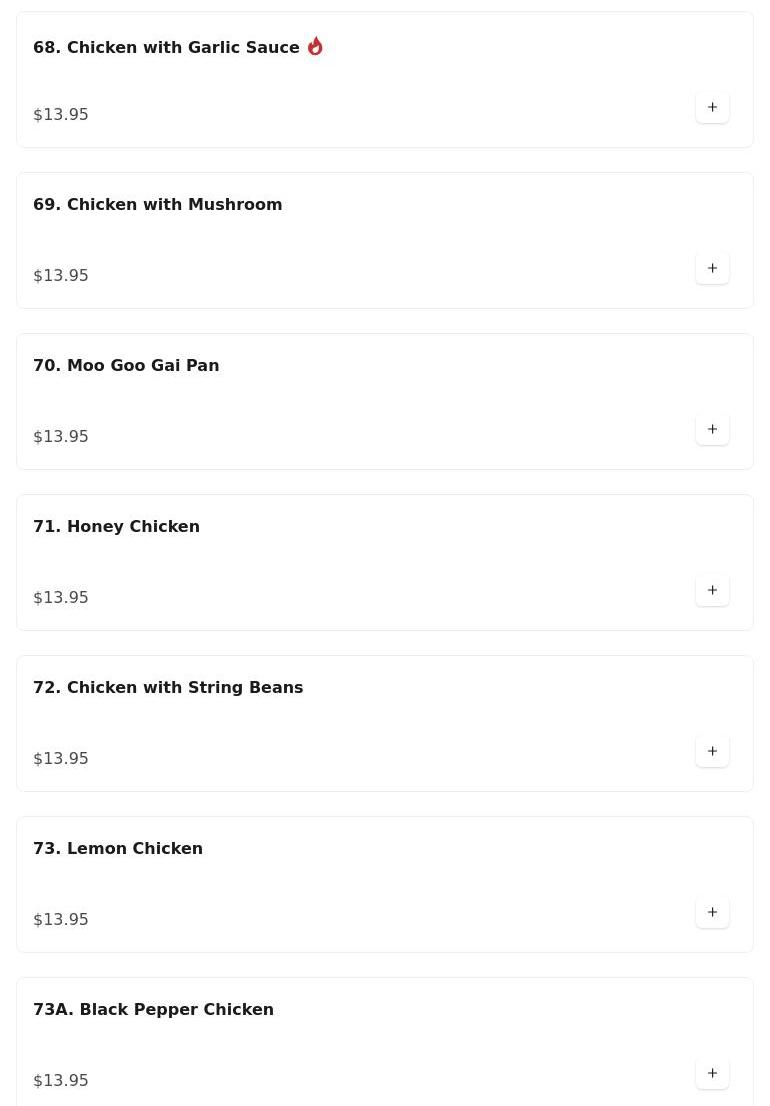Add Lemon Chicken with plus button
This screenshot has width=770, height=1106.
tap(712, 912)
